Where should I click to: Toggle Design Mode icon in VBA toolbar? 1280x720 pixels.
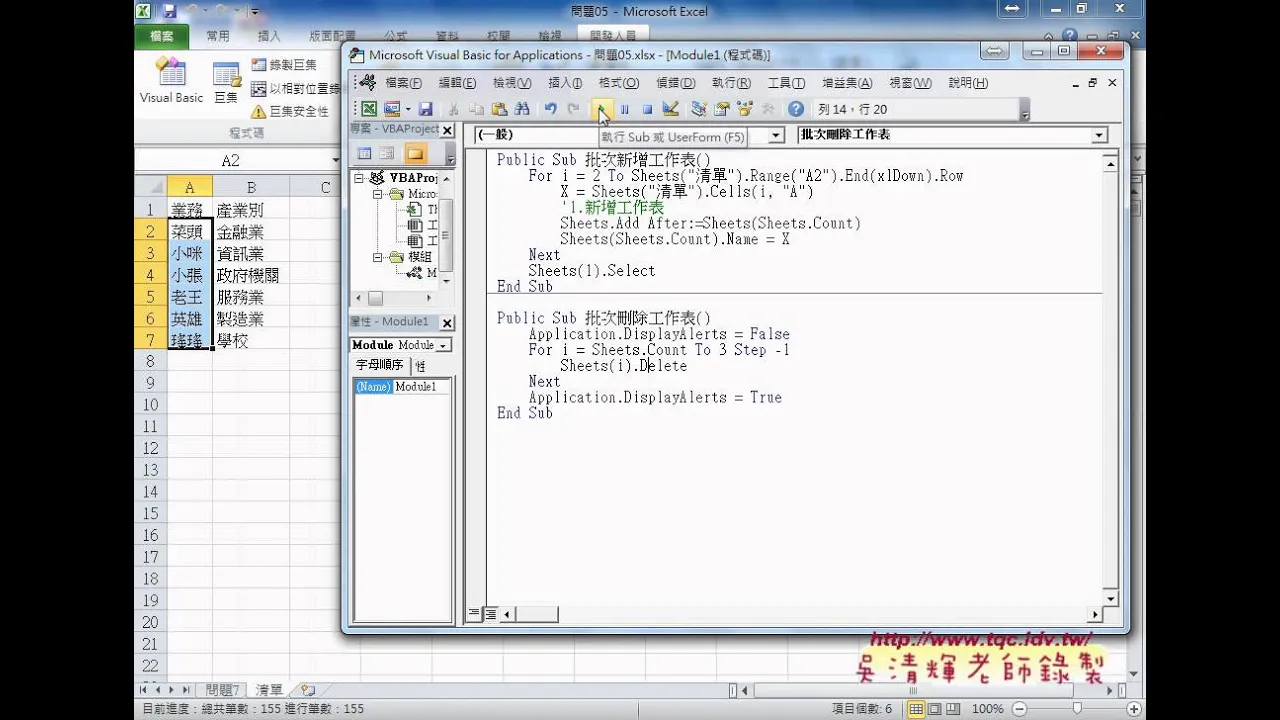(670, 109)
